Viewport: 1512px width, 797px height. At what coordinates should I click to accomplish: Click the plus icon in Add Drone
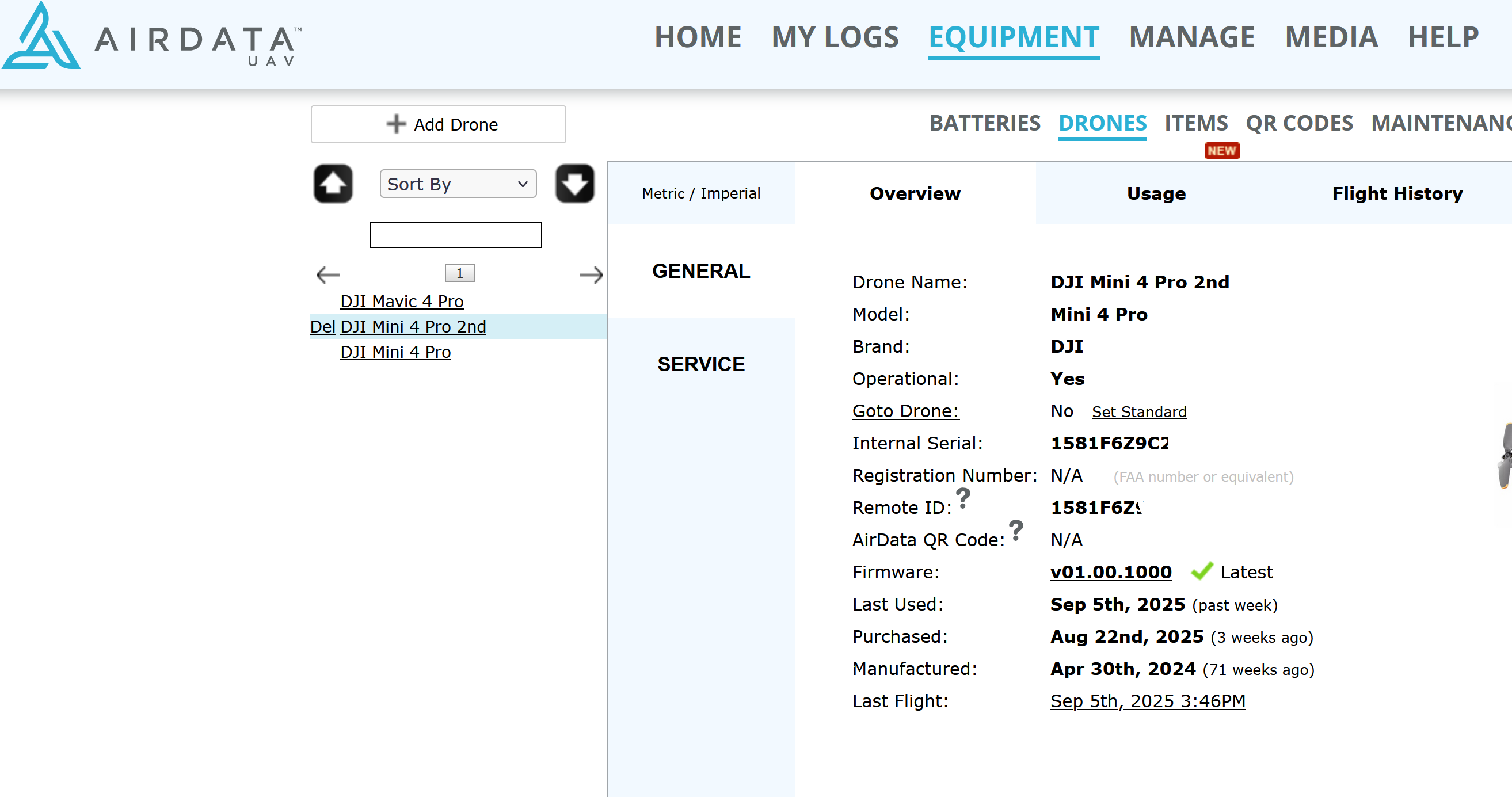click(396, 124)
